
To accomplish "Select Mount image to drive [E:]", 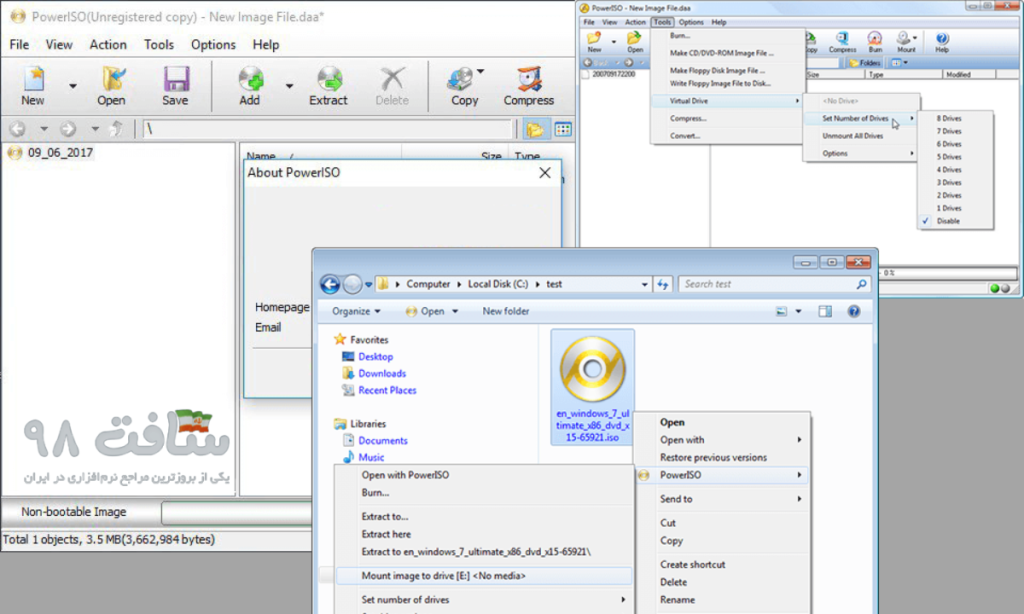I will pyautogui.click(x=443, y=576).
